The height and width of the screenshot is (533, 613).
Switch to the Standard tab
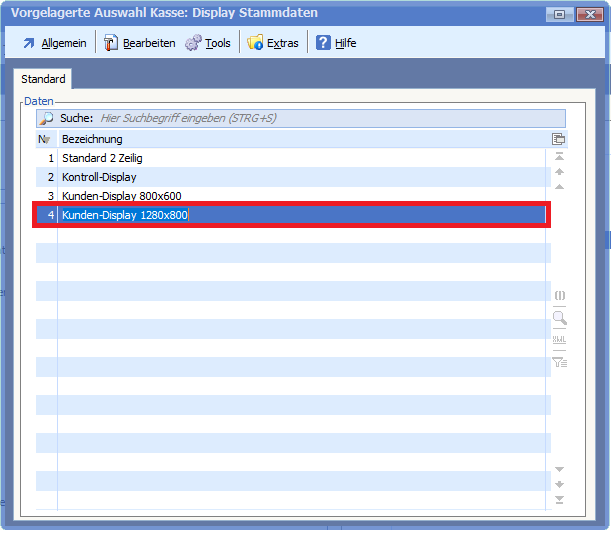(43, 79)
